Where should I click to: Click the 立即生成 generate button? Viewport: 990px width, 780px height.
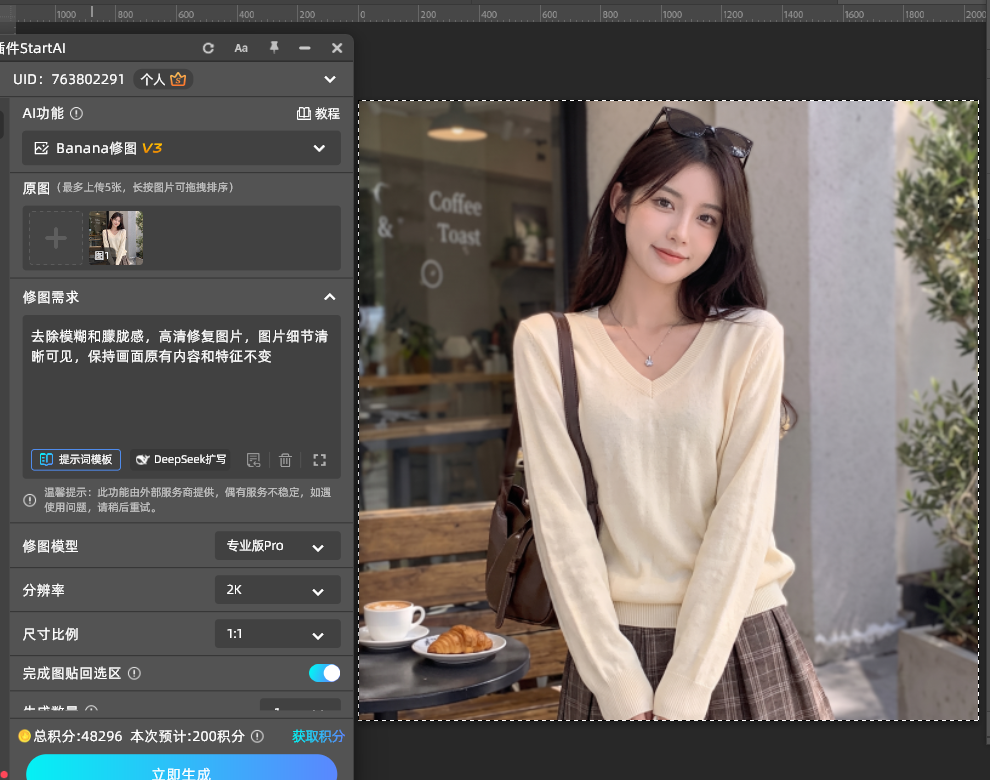(x=181, y=768)
